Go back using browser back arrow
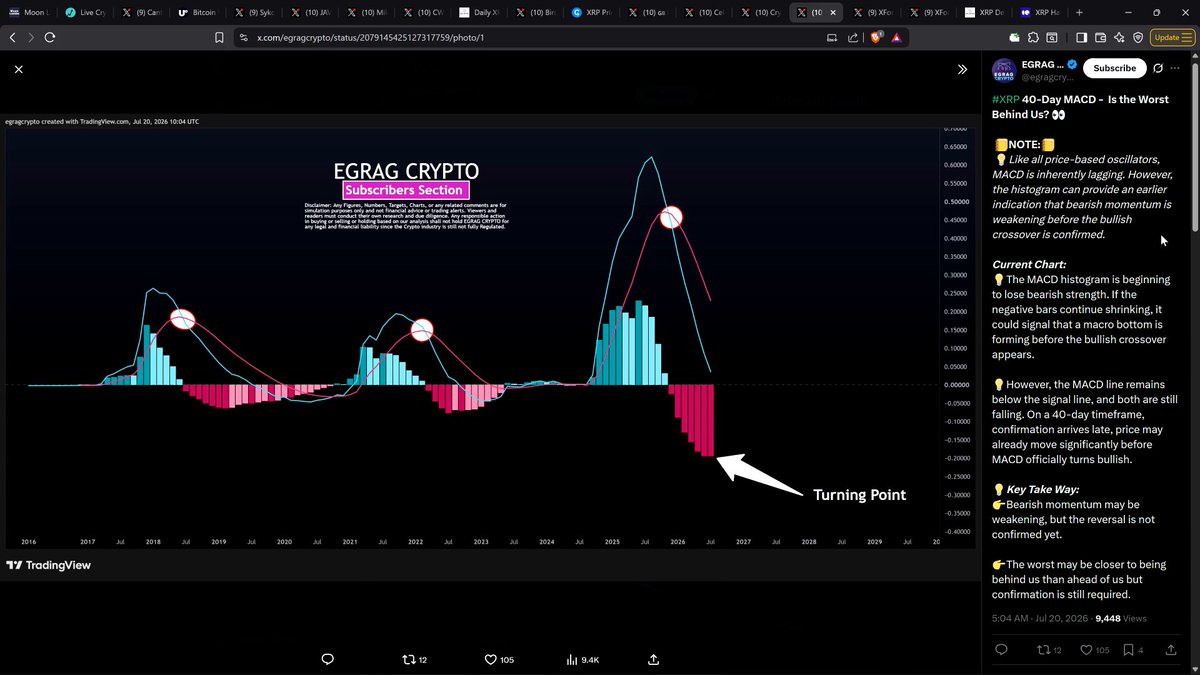The height and width of the screenshot is (675, 1200). [x=13, y=37]
